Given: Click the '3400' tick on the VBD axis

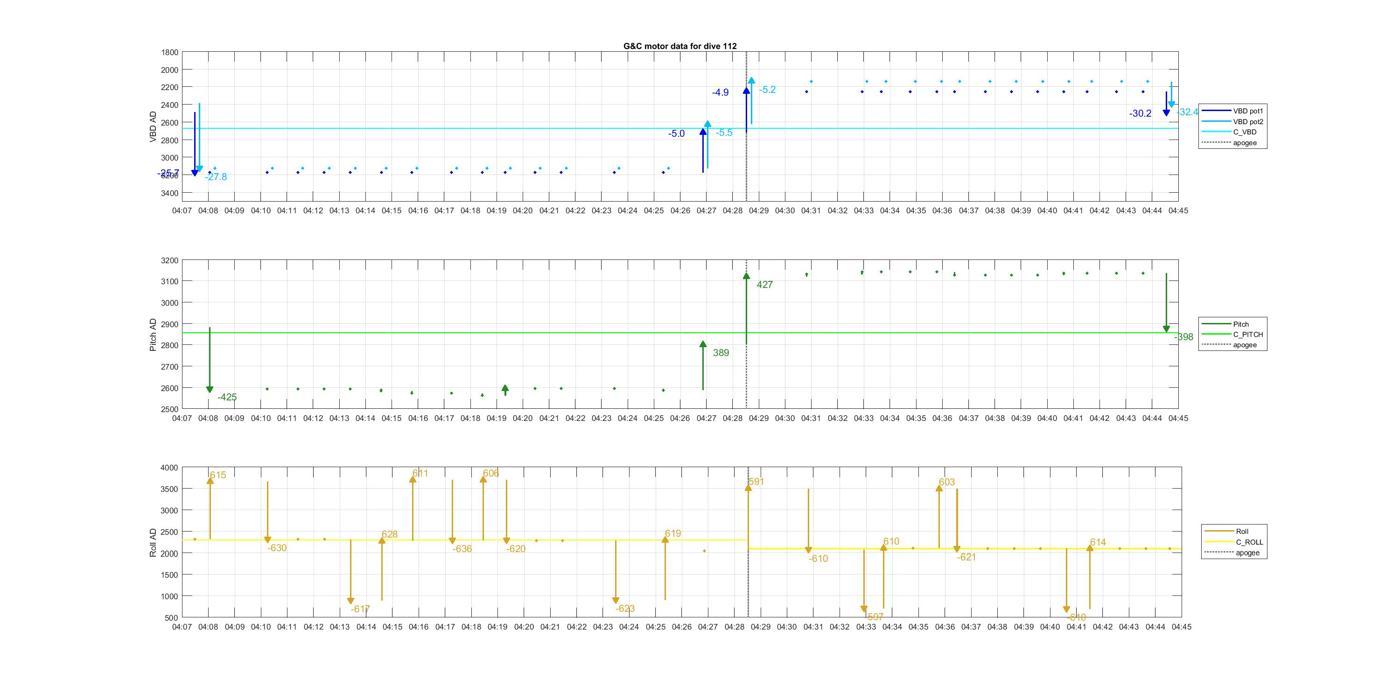Looking at the screenshot, I should (x=170, y=193).
